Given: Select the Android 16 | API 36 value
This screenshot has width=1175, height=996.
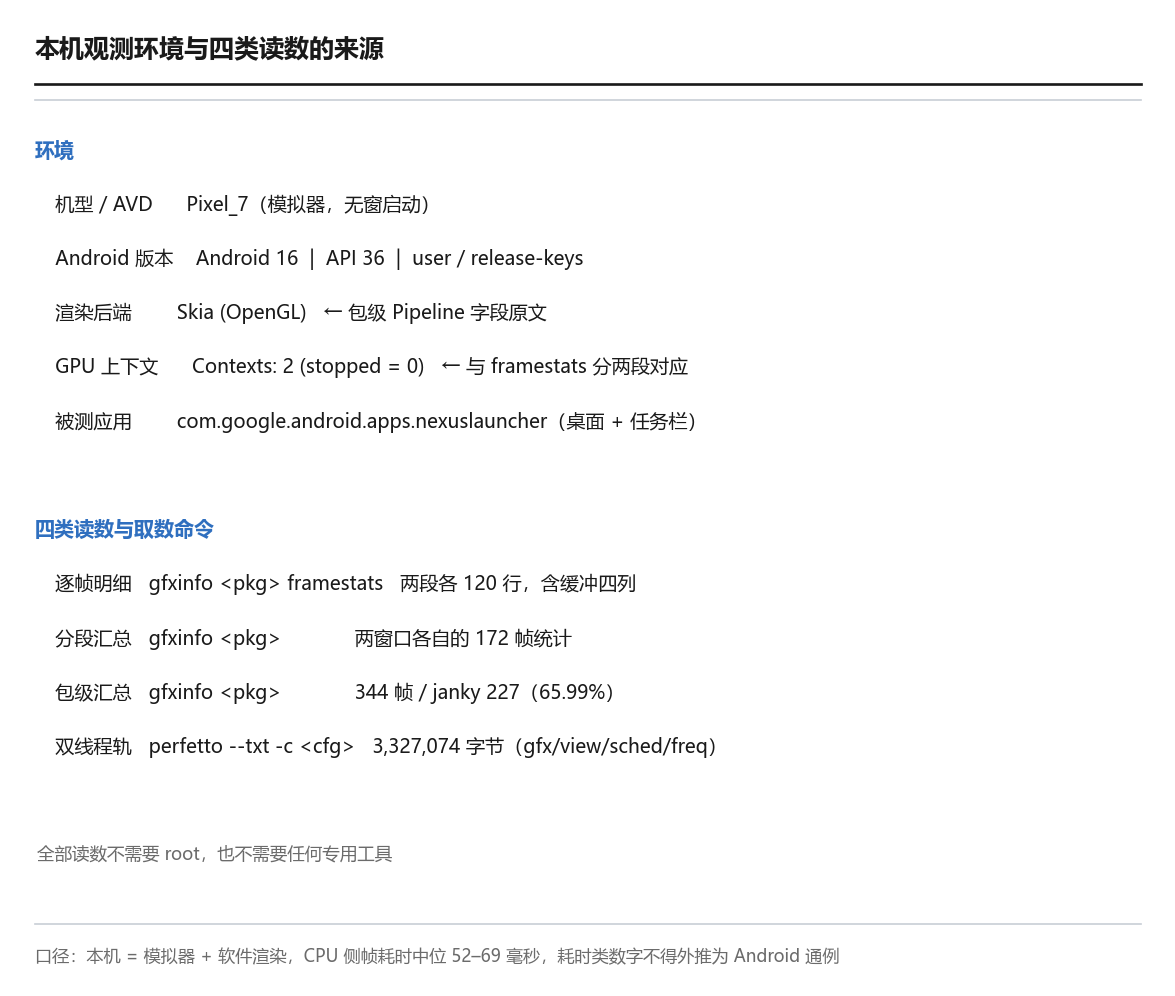Looking at the screenshot, I should click(x=290, y=259).
